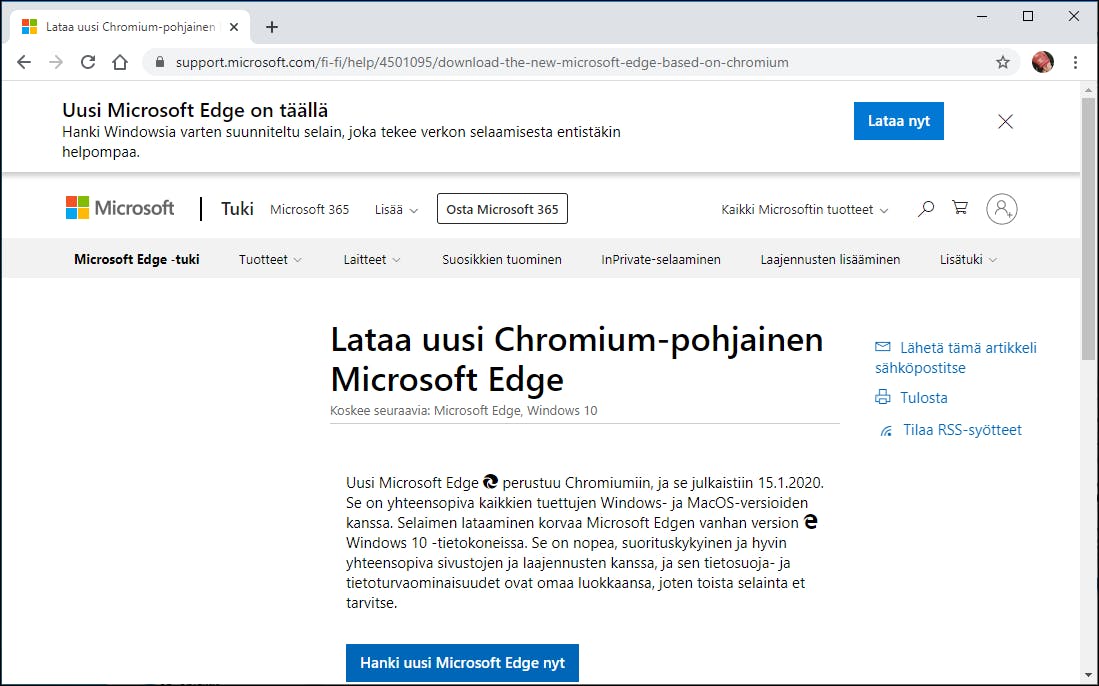Open Suosikkien tuominen menu item
This screenshot has height=686, width=1099.
pyautogui.click(x=502, y=259)
